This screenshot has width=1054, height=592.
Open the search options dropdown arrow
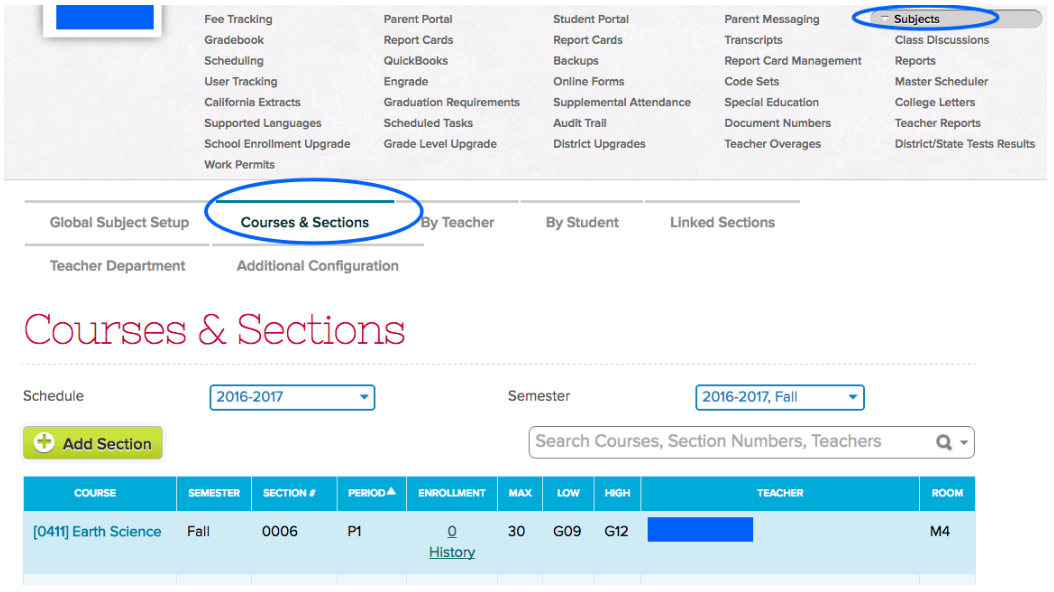pos(964,442)
